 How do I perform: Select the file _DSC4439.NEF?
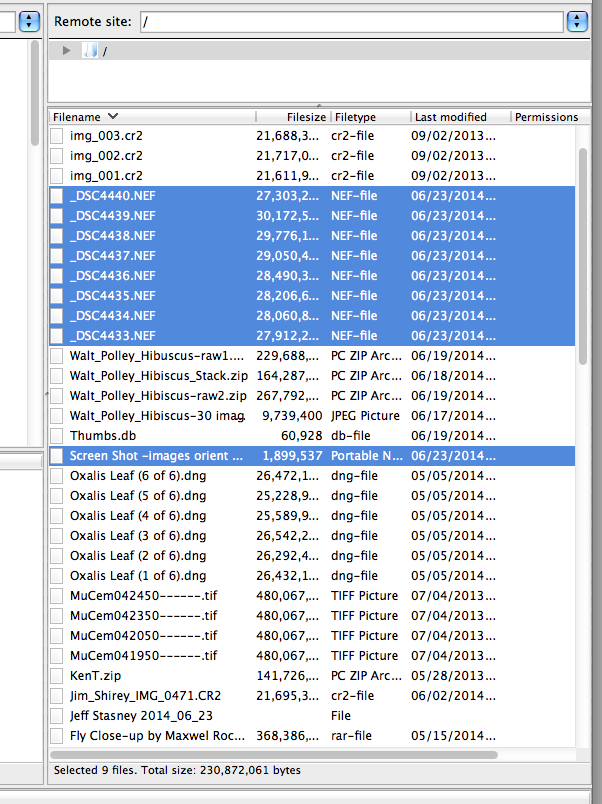312,216
